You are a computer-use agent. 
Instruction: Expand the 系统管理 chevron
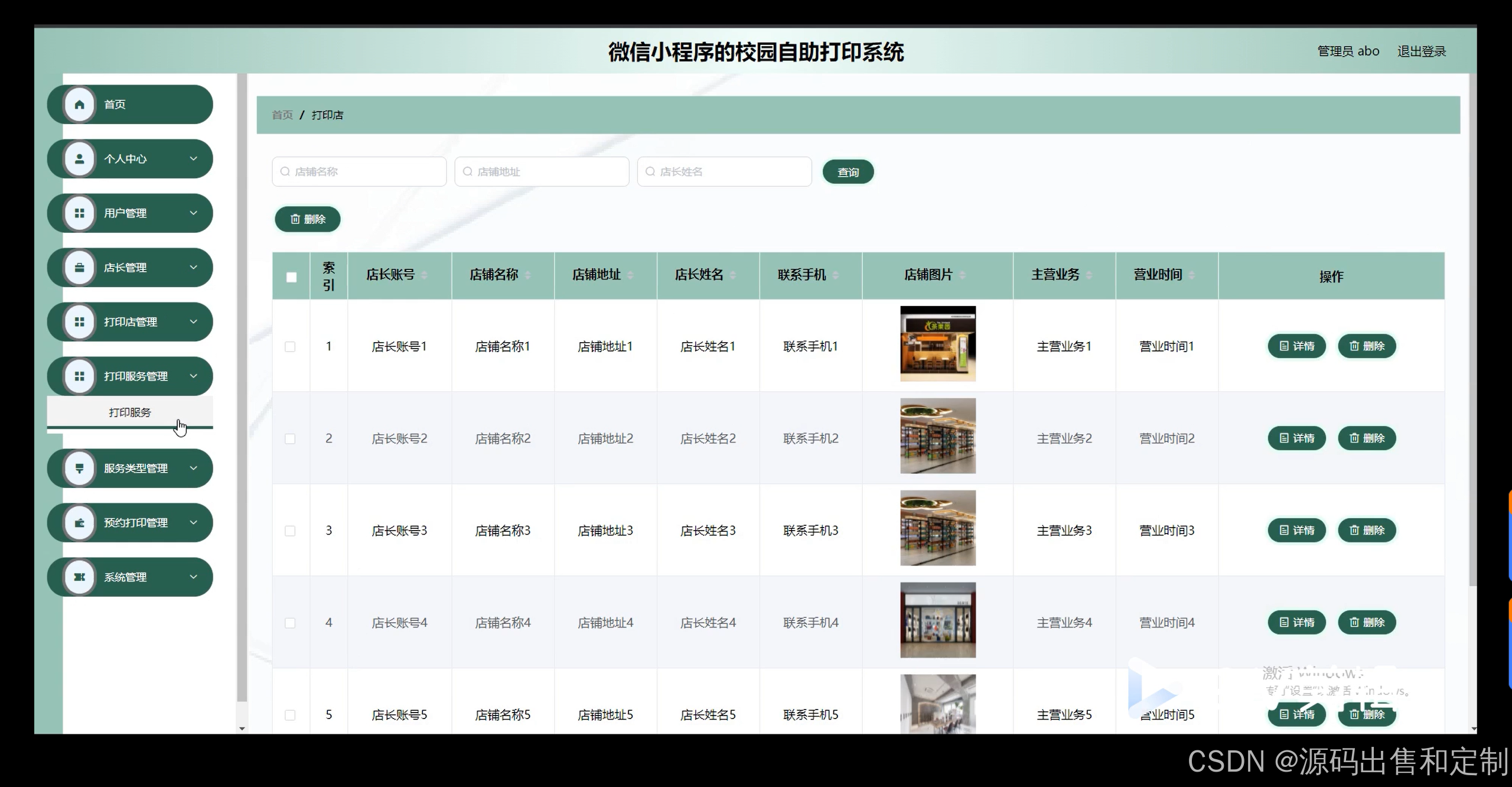[x=193, y=577]
